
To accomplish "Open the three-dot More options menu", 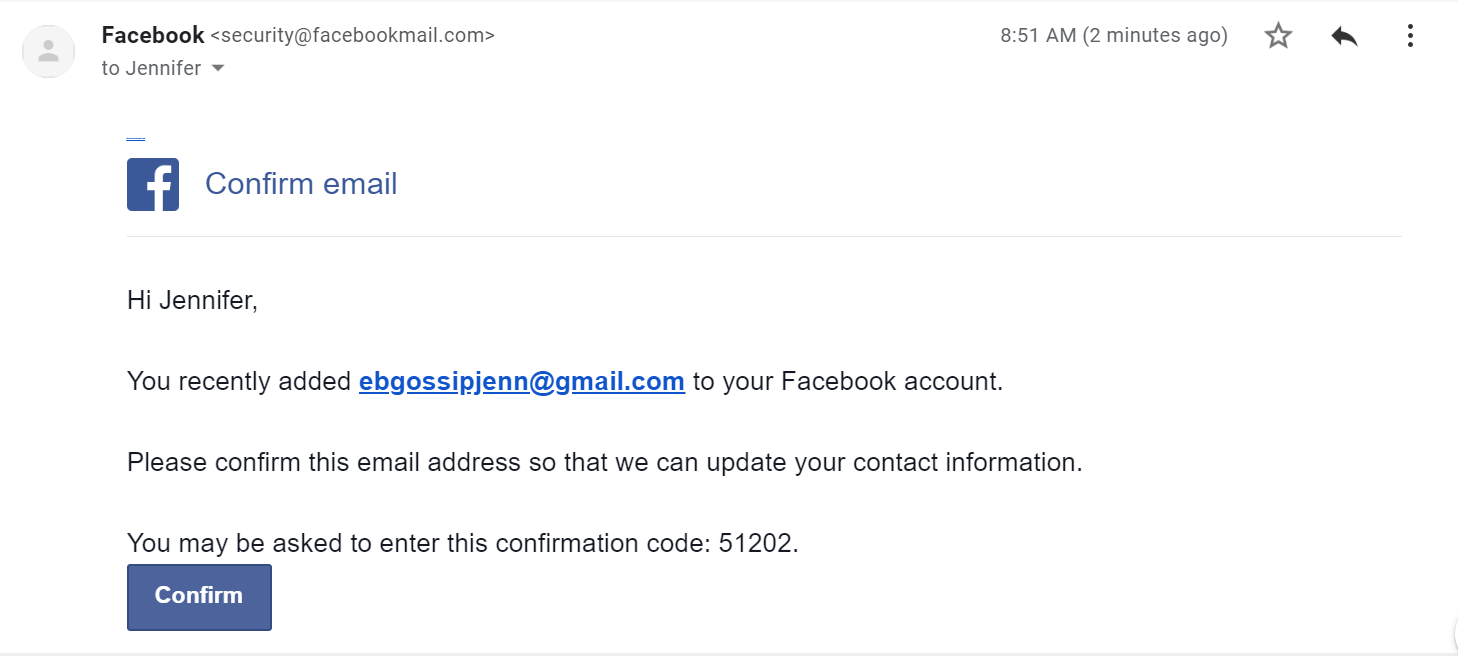I will pyautogui.click(x=1409, y=36).
